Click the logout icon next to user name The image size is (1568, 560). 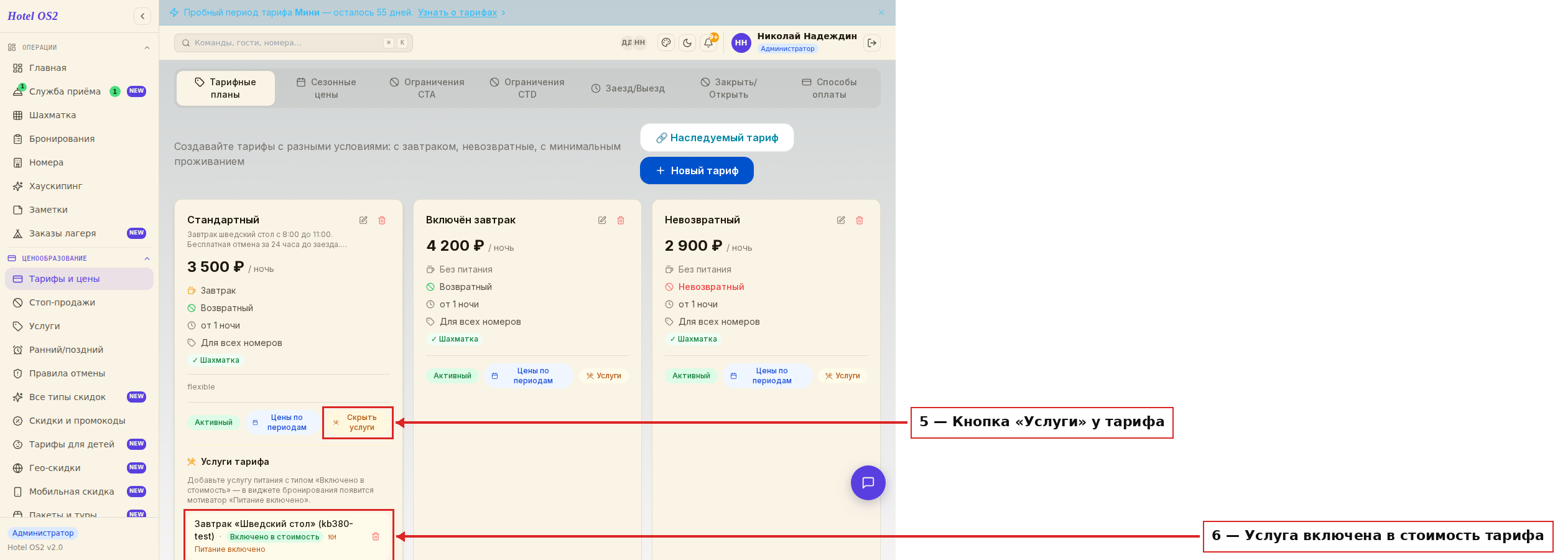872,43
